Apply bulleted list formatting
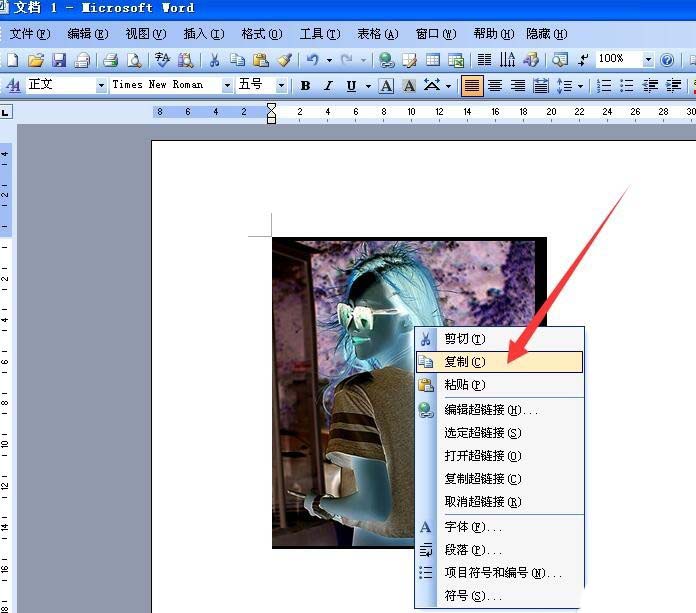 coord(626,85)
